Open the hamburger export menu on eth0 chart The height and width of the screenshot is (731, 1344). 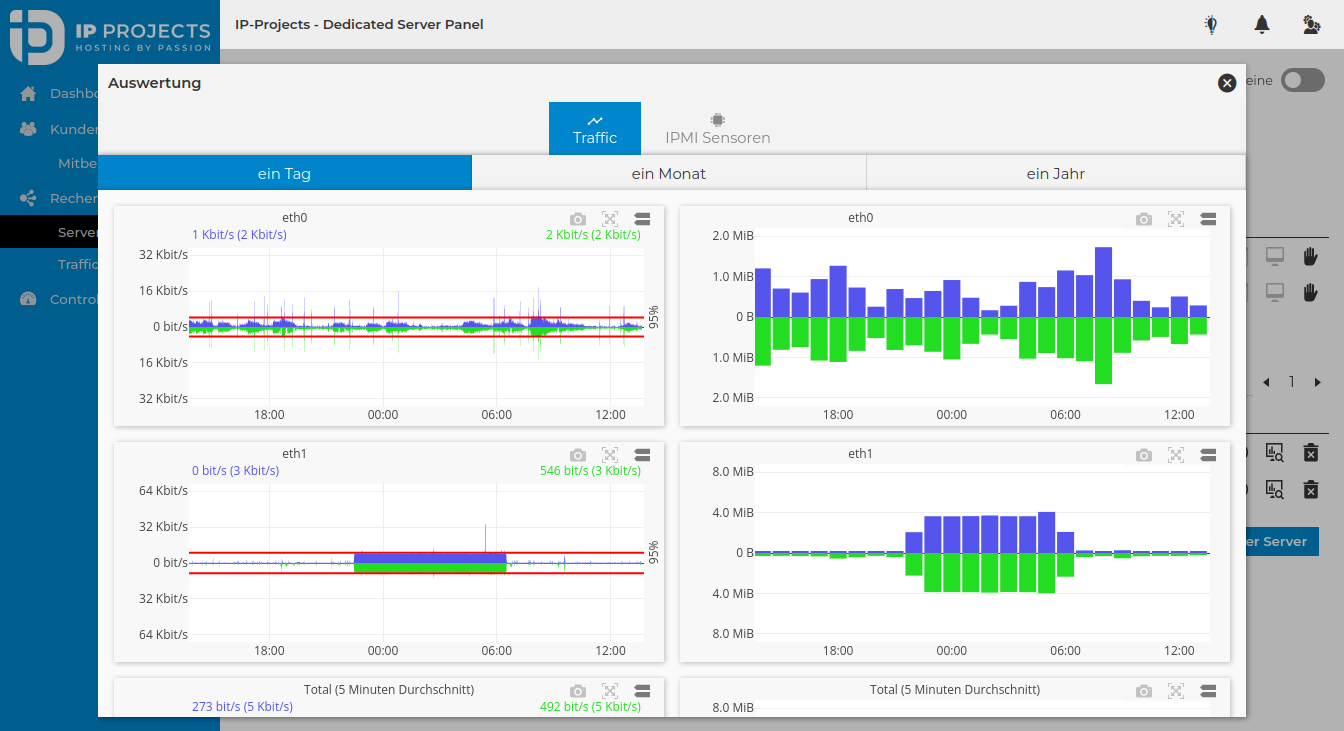642,218
